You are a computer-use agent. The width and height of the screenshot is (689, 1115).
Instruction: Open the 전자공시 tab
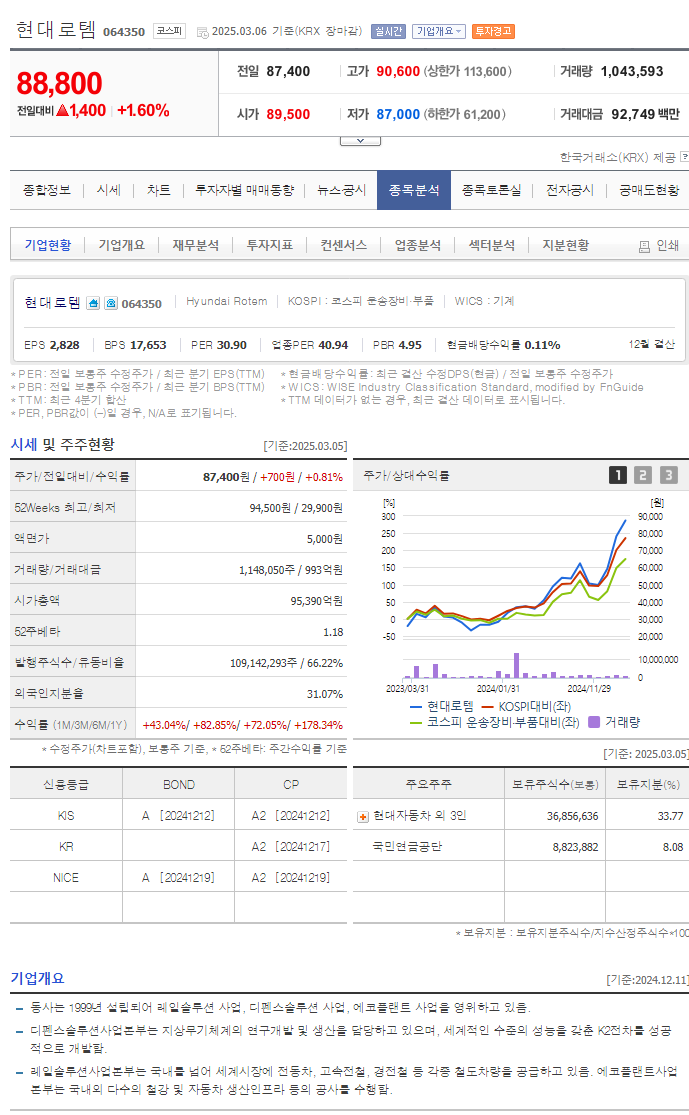[x=570, y=190]
